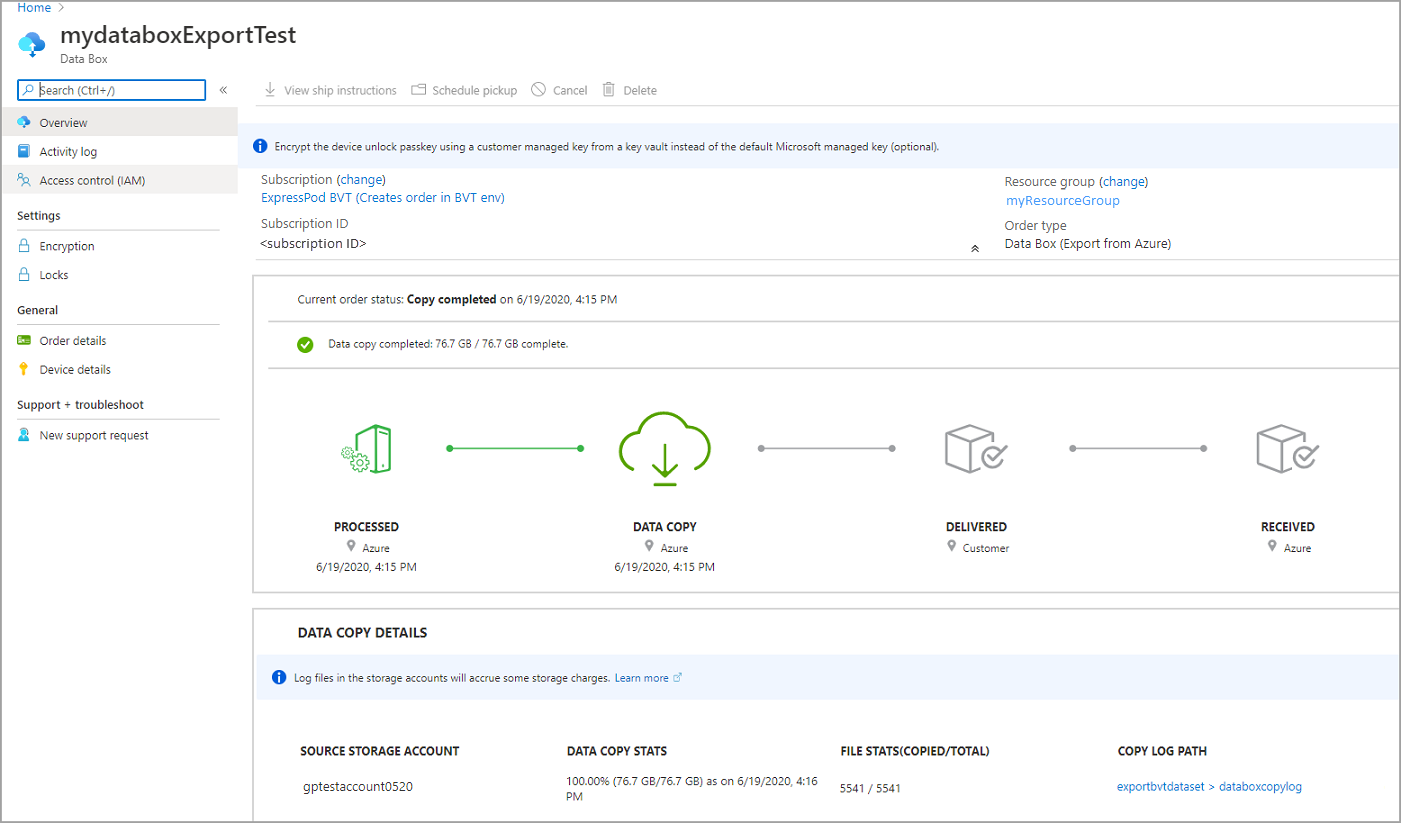Click the Learn more link about storage charges

[x=642, y=677]
